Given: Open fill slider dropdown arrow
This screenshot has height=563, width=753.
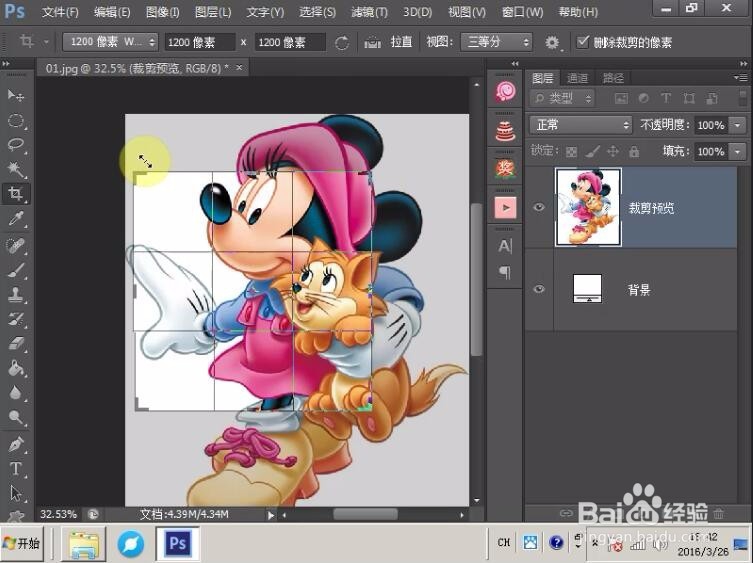Looking at the screenshot, I should (x=737, y=152).
